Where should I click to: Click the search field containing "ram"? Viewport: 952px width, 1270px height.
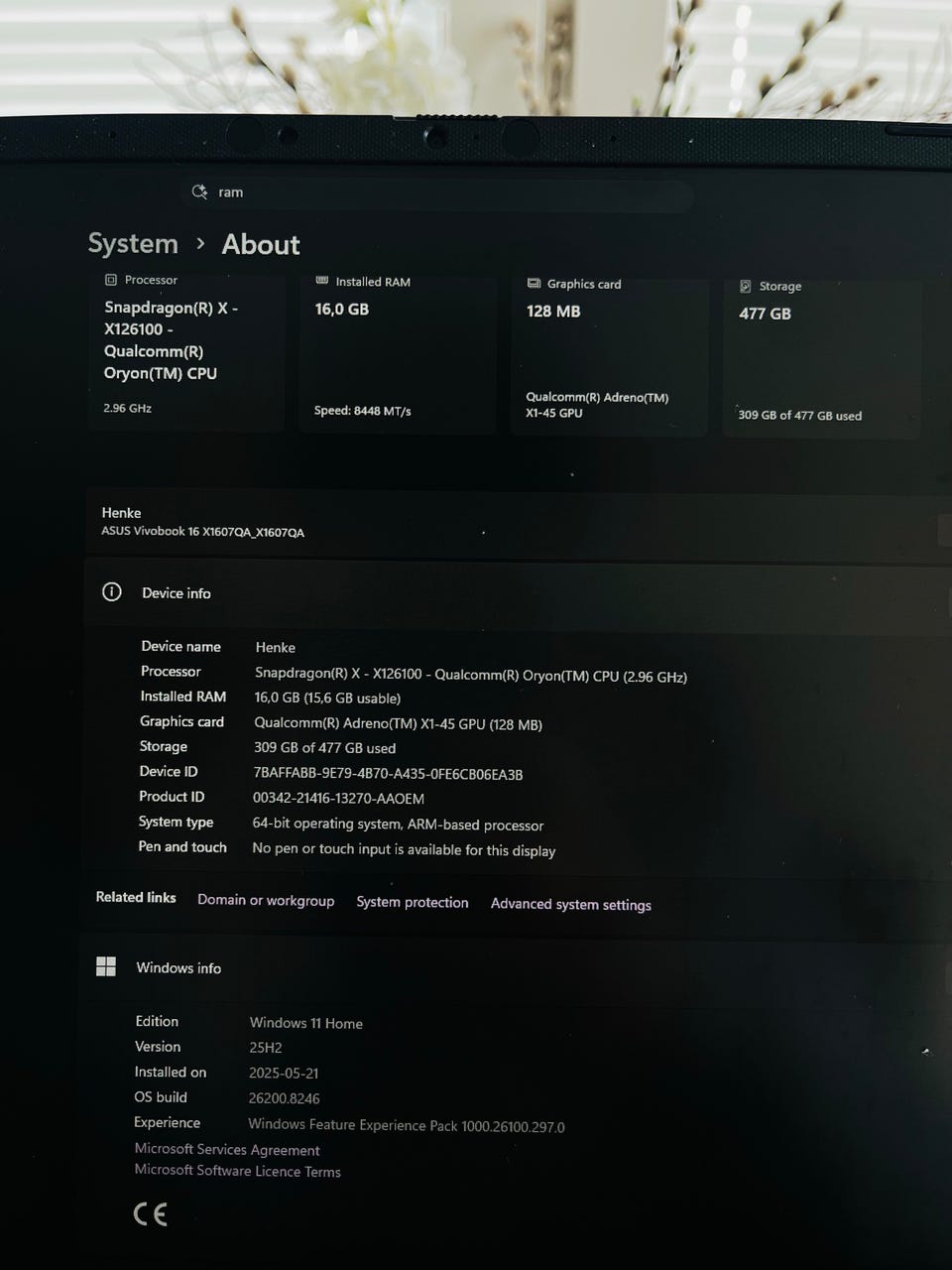click(x=436, y=192)
